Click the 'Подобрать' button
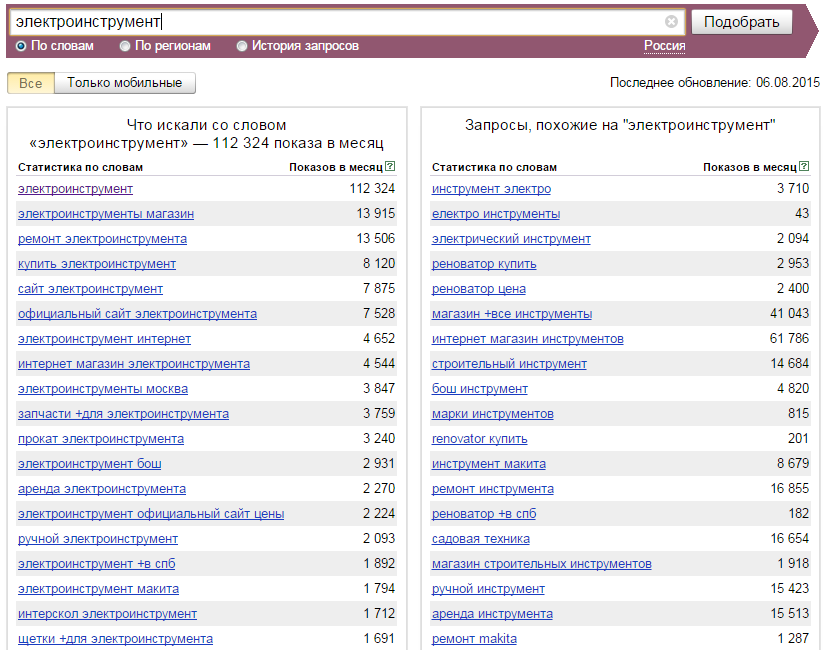Image resolution: width=837 pixels, height=650 pixels. pyautogui.click(x=741, y=22)
